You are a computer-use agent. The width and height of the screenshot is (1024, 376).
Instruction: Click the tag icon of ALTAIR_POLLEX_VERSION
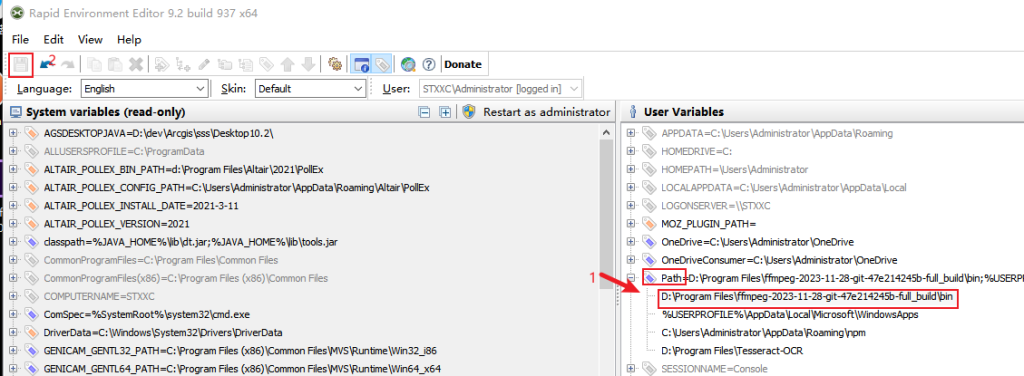click(32, 224)
